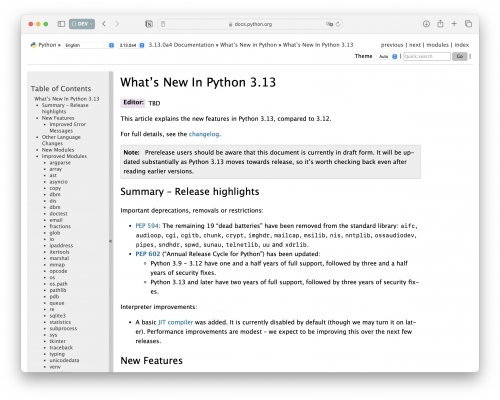
Task: Jump to Other Language Changes in contents
Action: [61, 140]
